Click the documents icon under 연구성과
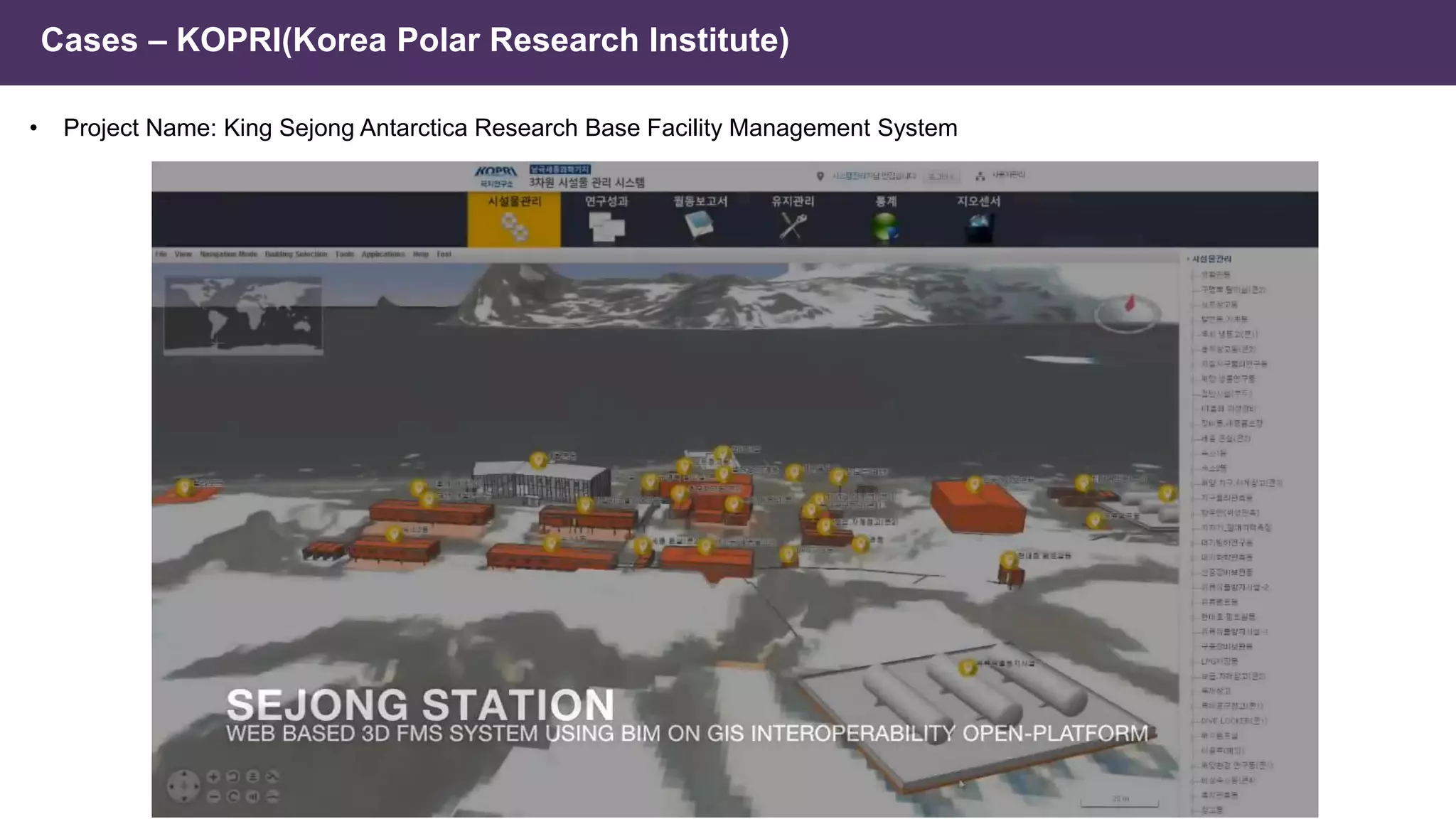1456x819 pixels. coord(606,227)
